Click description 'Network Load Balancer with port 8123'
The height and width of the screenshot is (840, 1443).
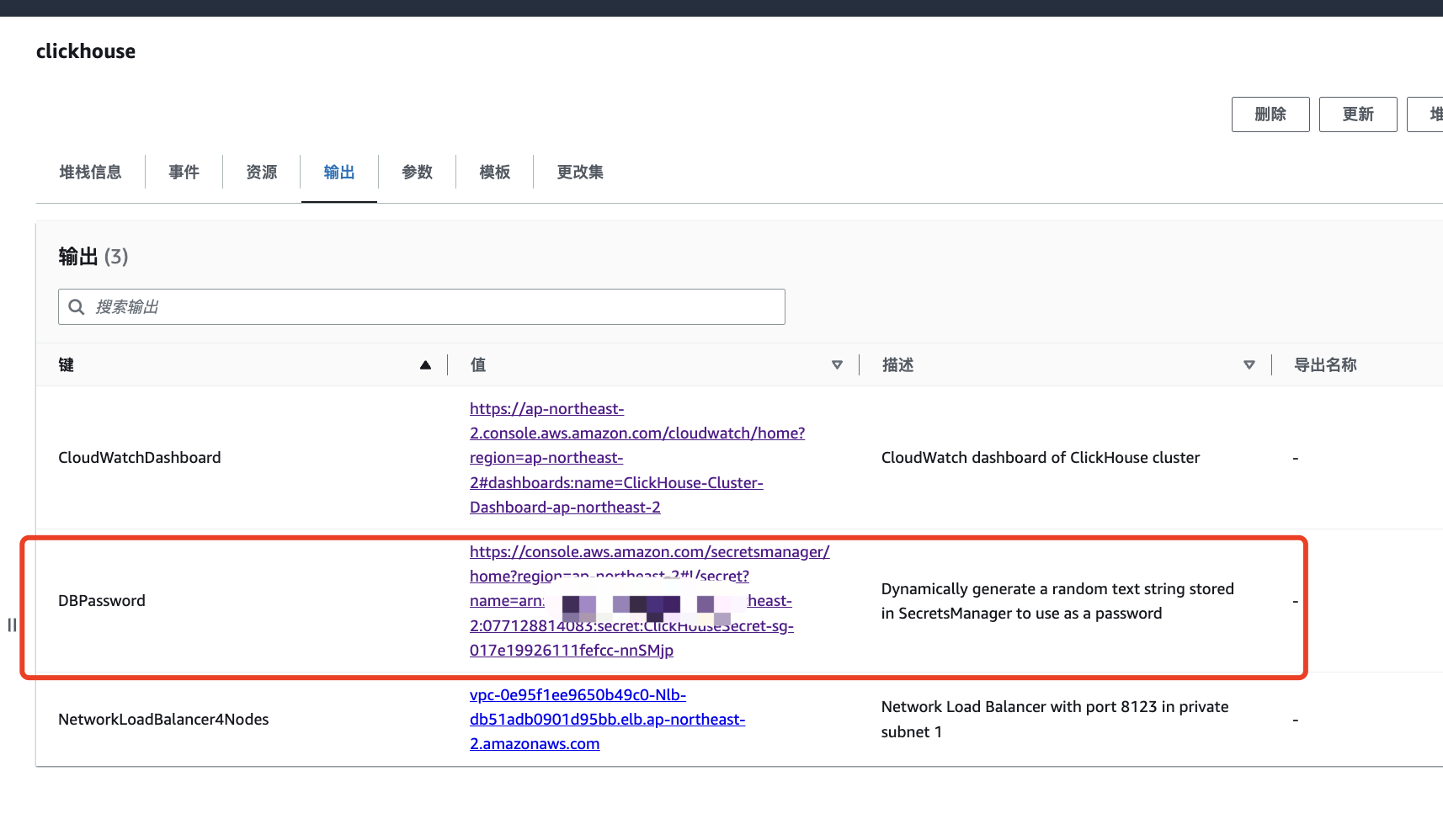pyautogui.click(x=1055, y=720)
